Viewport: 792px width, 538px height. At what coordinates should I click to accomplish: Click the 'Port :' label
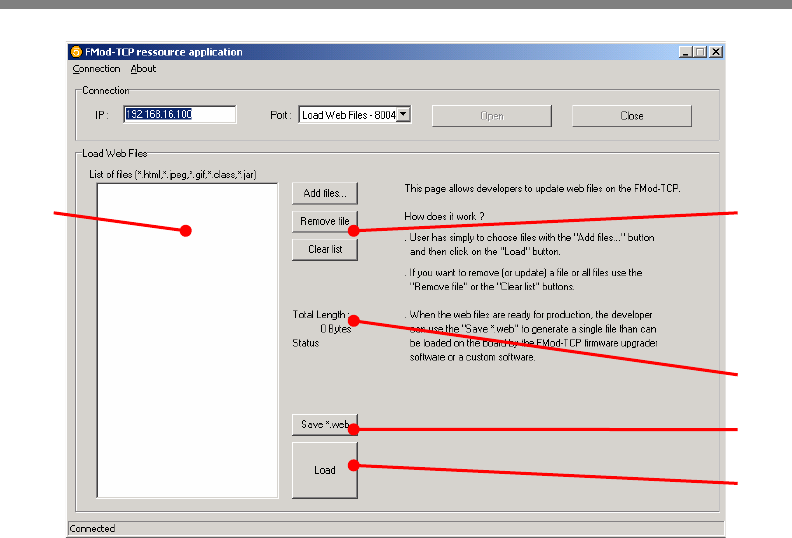point(280,115)
